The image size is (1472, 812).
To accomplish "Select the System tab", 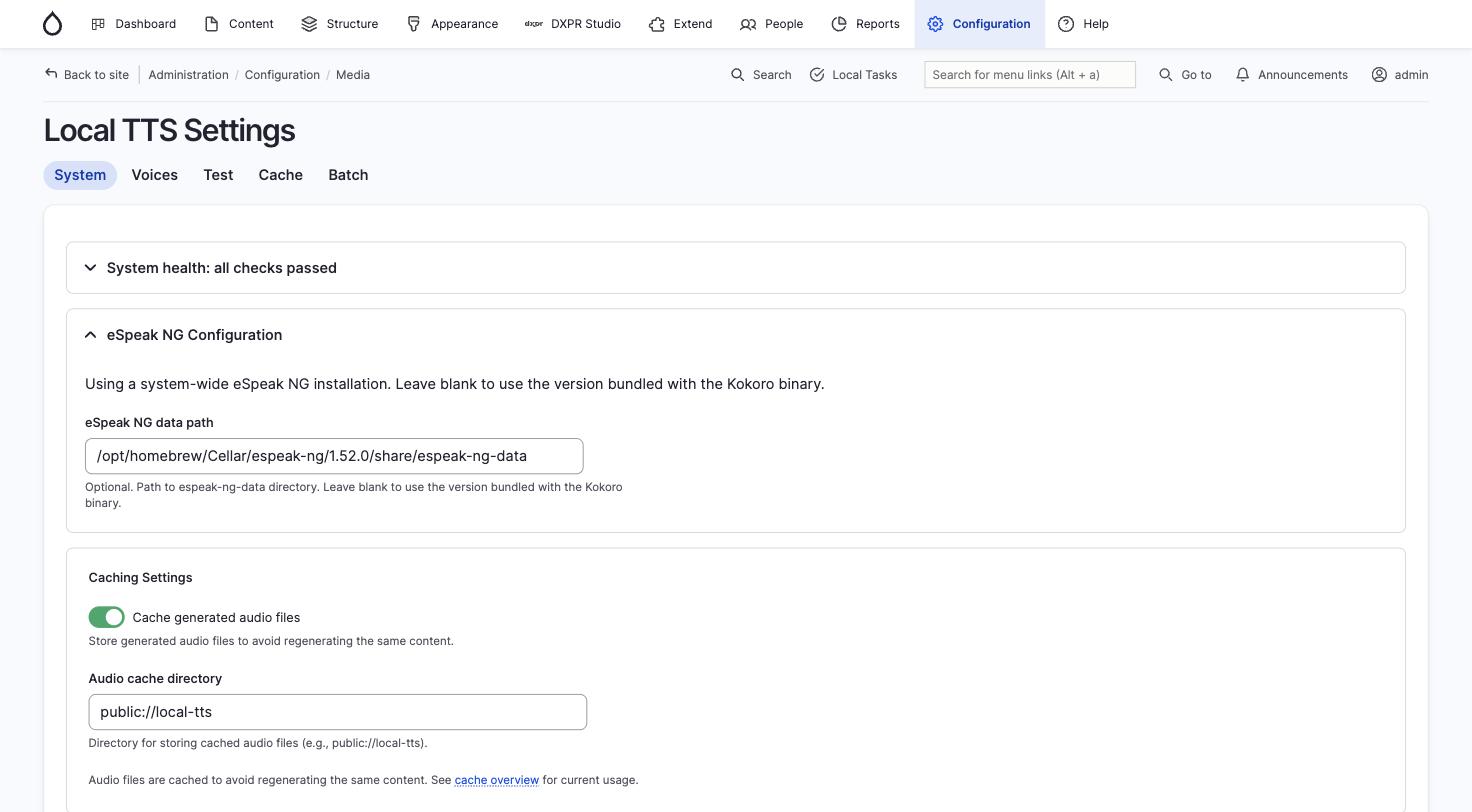I will [x=80, y=175].
